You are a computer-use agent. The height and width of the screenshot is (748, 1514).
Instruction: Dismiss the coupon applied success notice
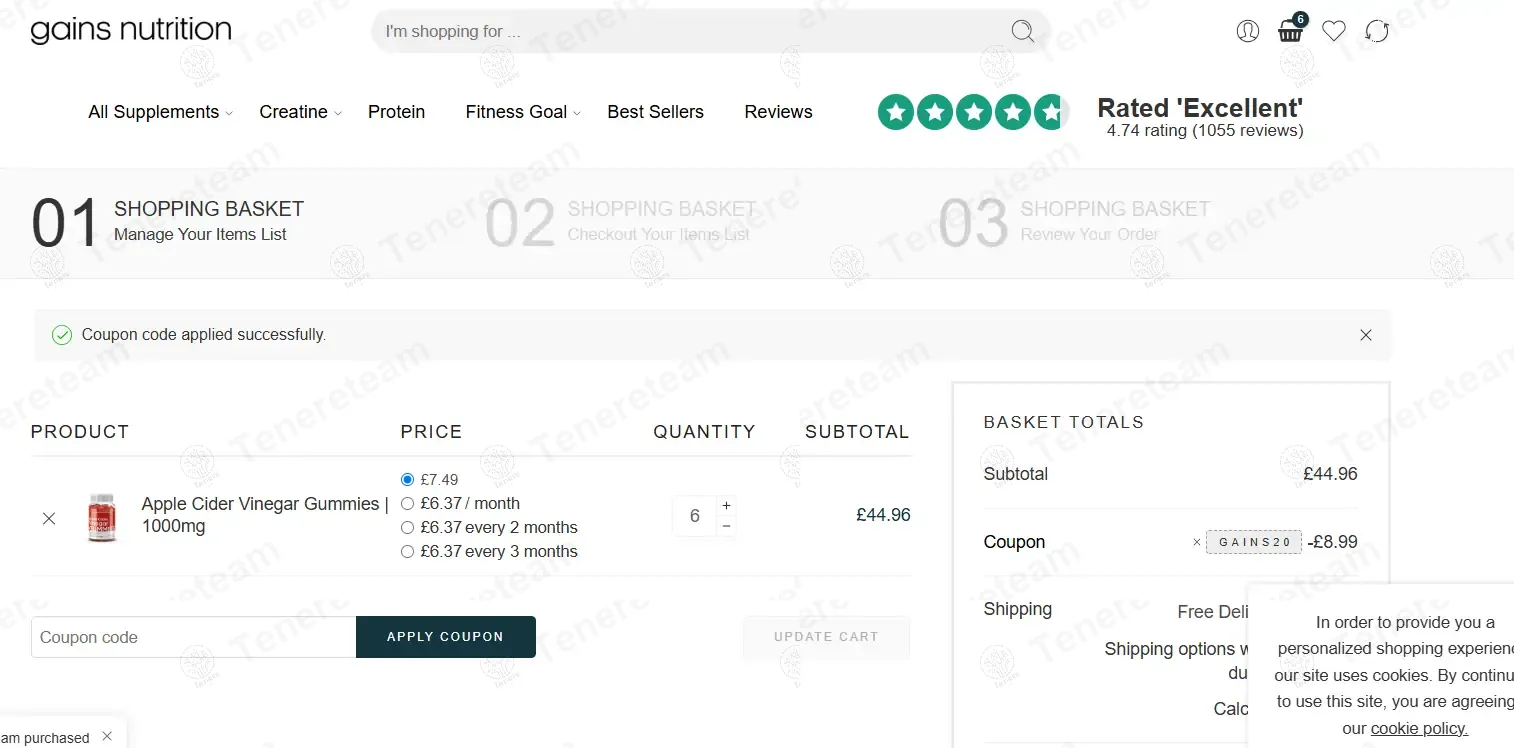pos(1366,335)
